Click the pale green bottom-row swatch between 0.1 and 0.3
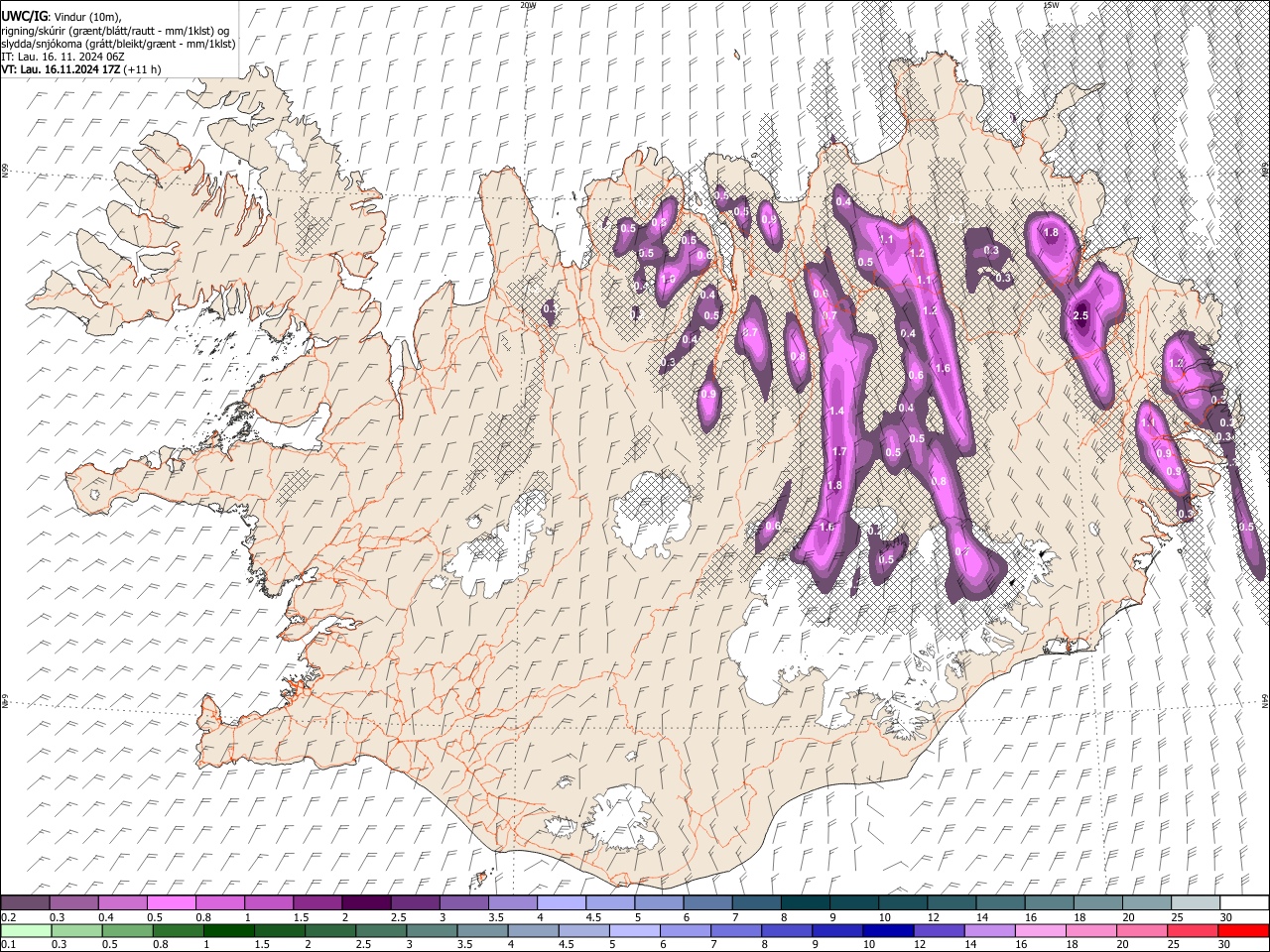The width and height of the screenshot is (1270, 952). (25, 930)
